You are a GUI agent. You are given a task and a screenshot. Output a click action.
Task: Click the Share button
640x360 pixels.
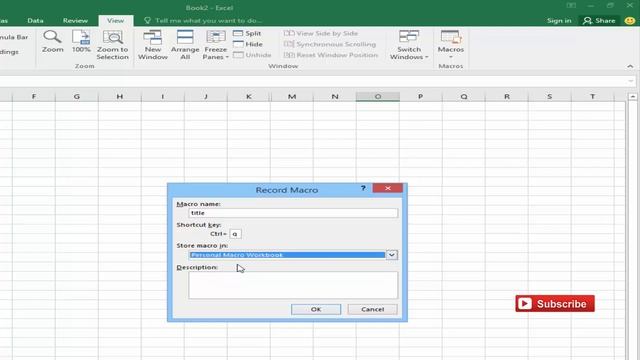(599, 20)
